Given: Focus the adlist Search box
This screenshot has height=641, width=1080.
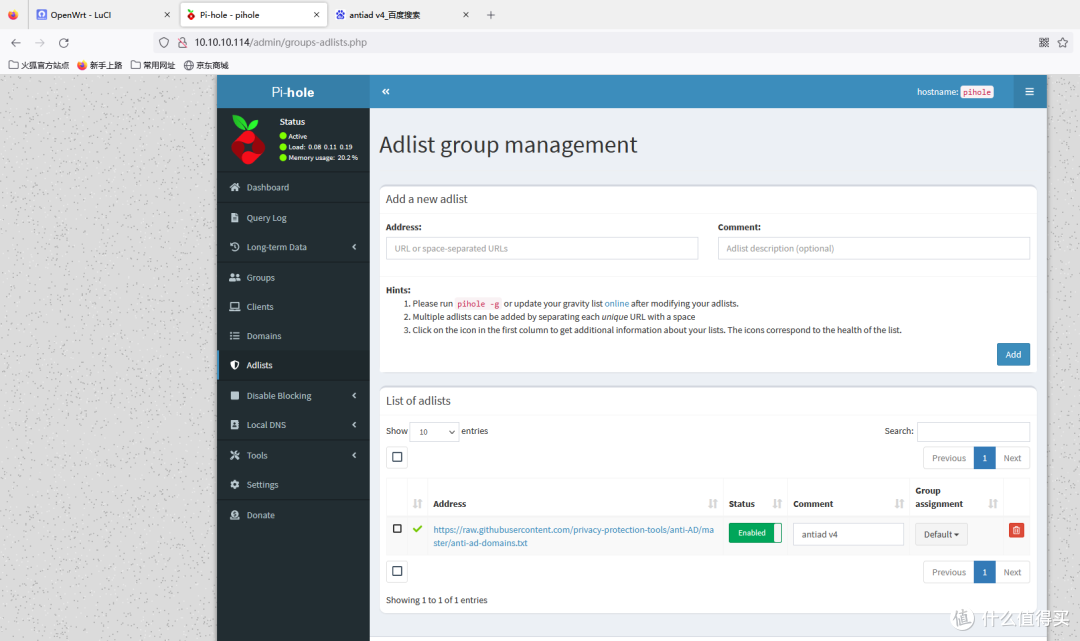Looking at the screenshot, I should [x=973, y=432].
